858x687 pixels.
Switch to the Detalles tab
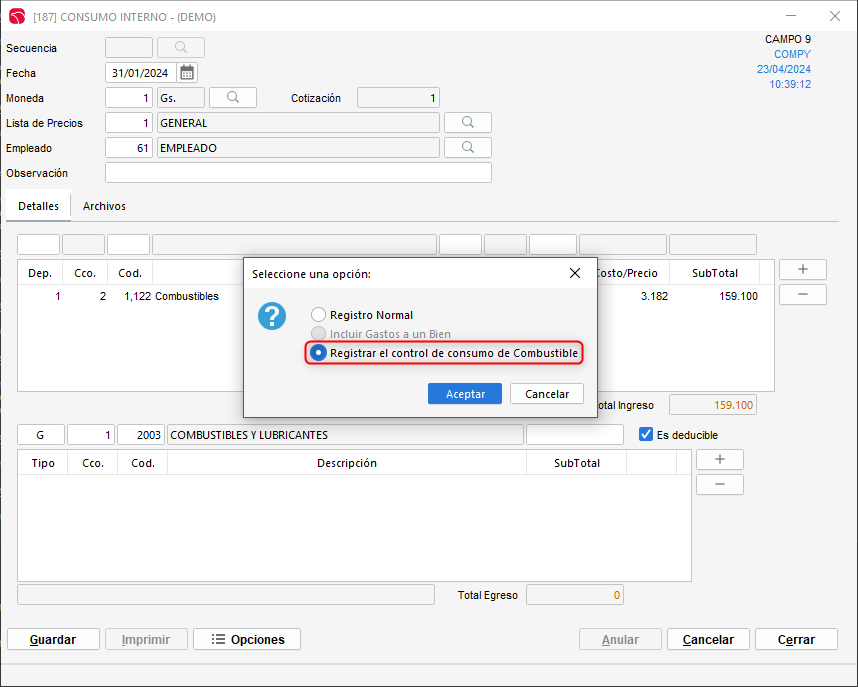(x=38, y=206)
